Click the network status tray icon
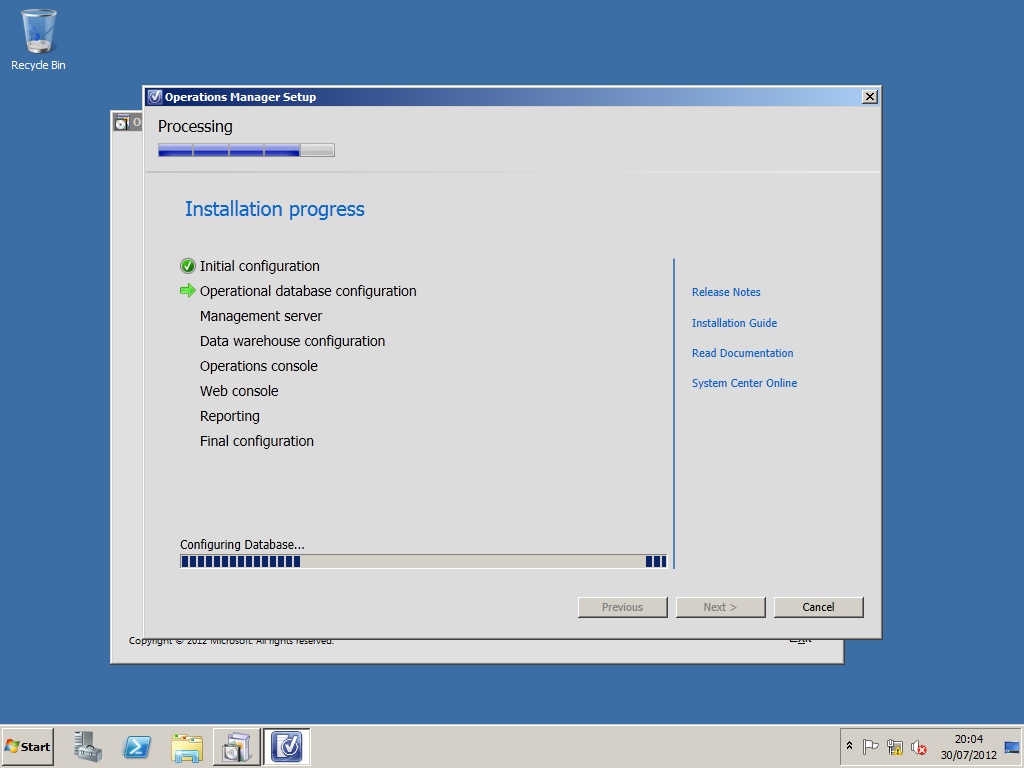This screenshot has width=1024, height=768. (895, 746)
